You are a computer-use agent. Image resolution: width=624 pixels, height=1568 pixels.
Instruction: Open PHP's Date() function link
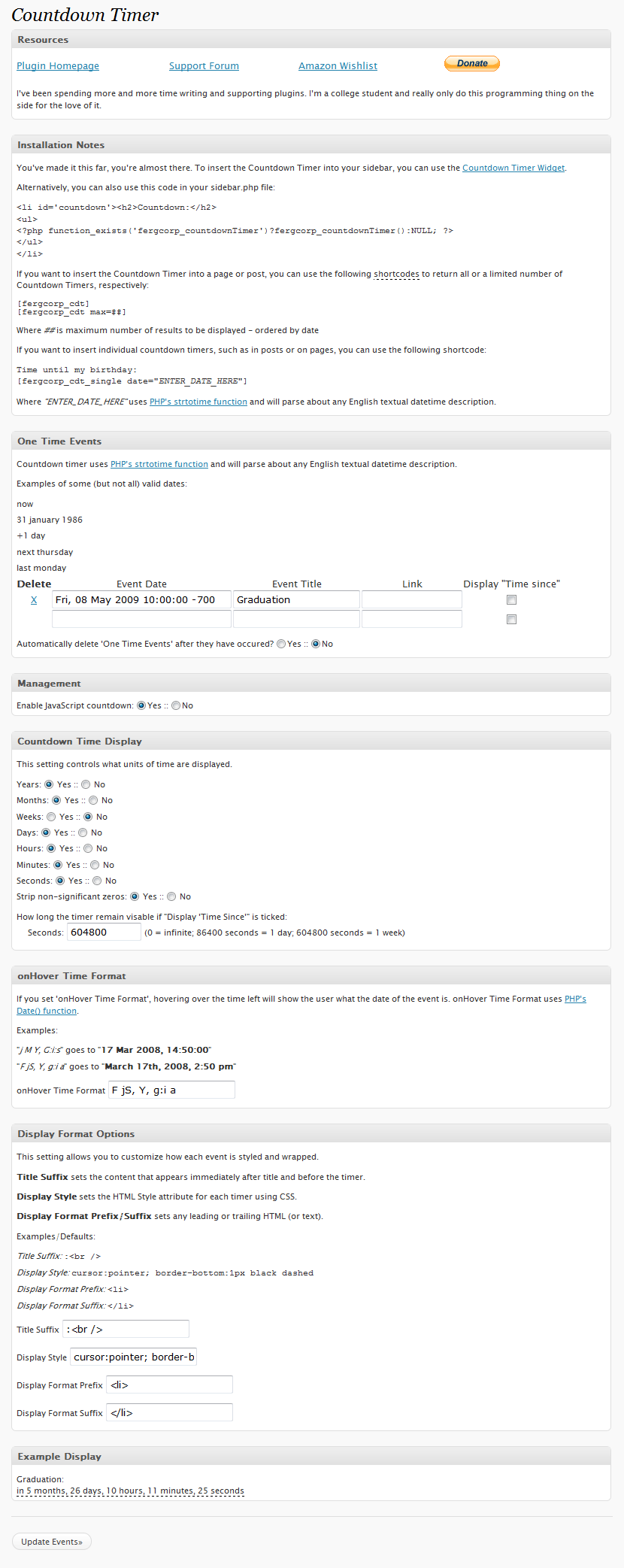point(47,1011)
